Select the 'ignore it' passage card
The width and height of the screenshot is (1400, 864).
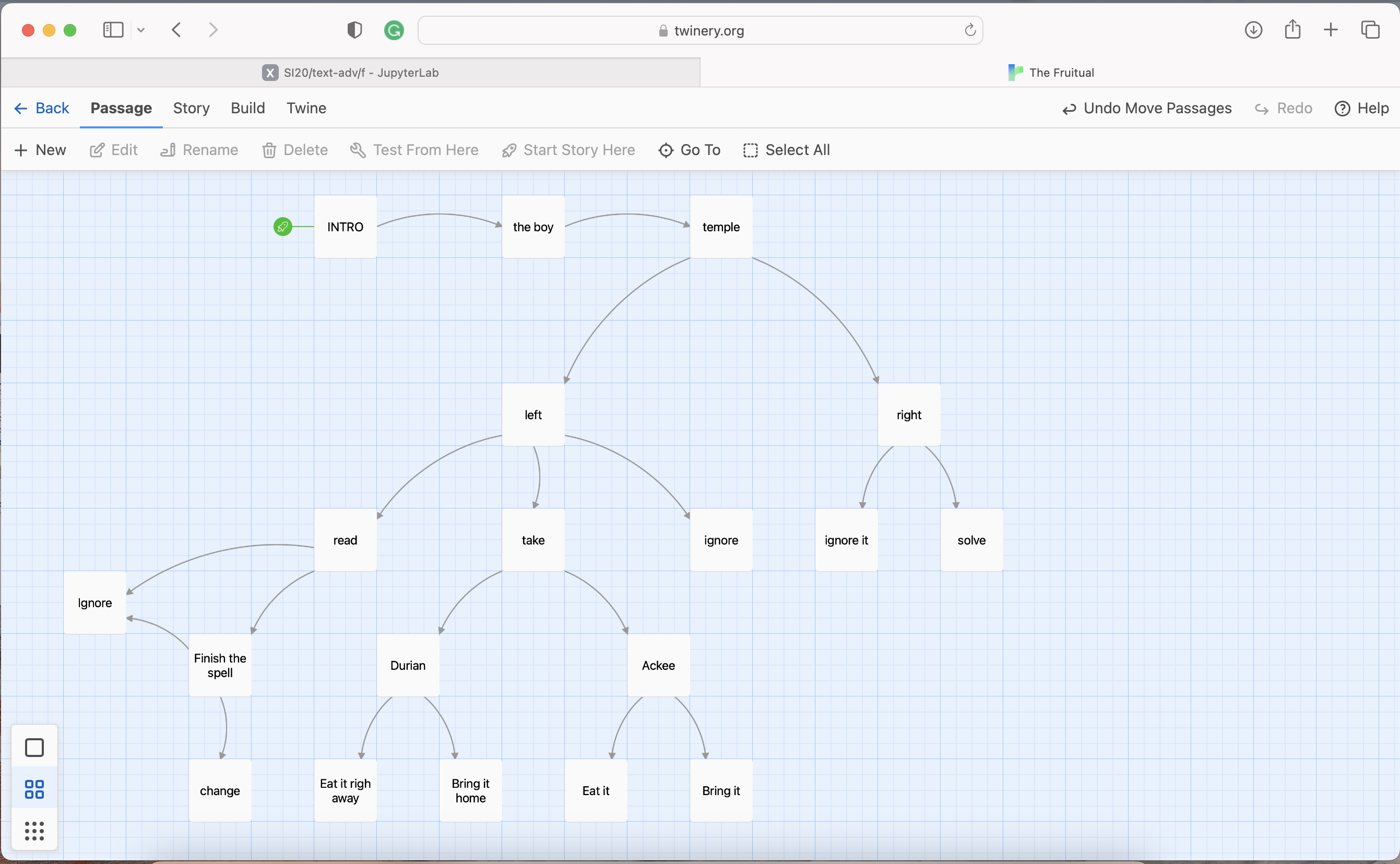click(x=847, y=540)
